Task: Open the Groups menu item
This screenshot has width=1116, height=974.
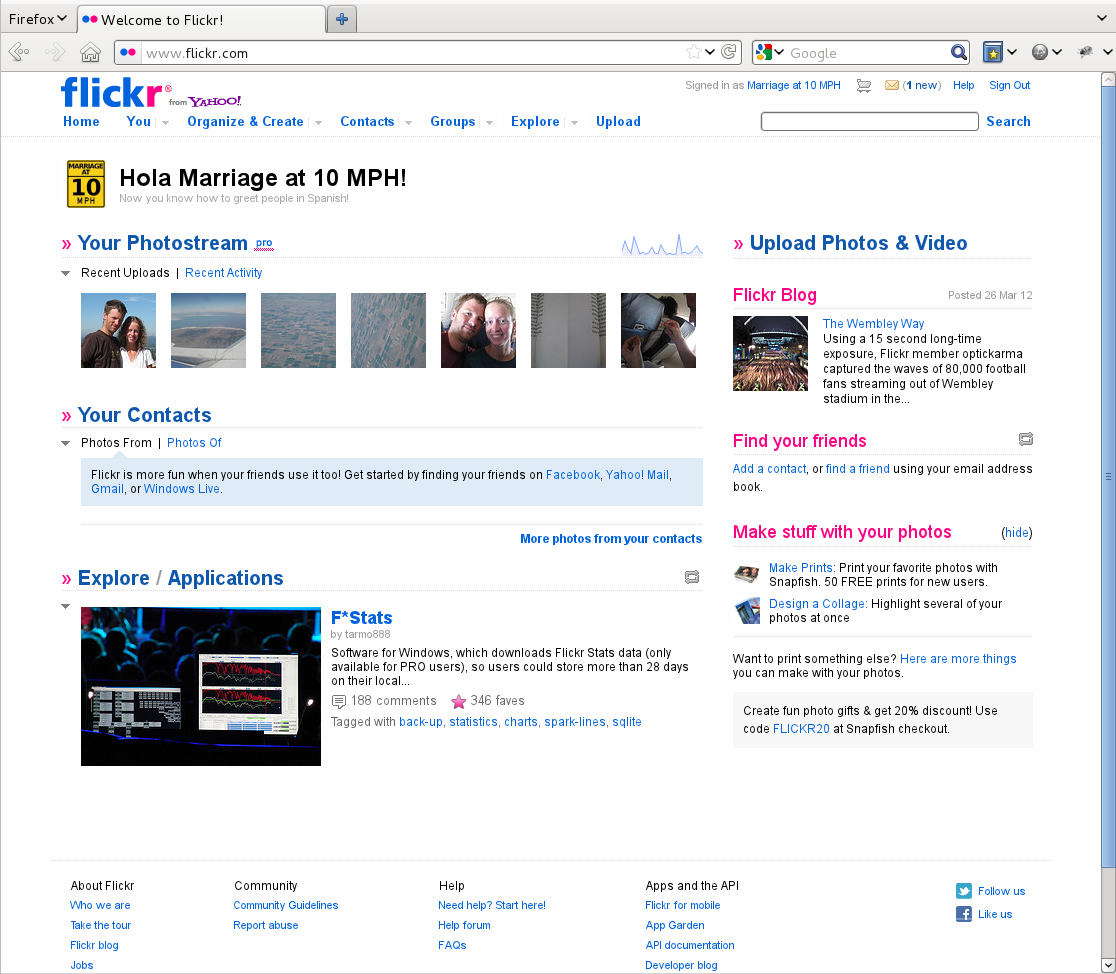Action: [x=453, y=122]
